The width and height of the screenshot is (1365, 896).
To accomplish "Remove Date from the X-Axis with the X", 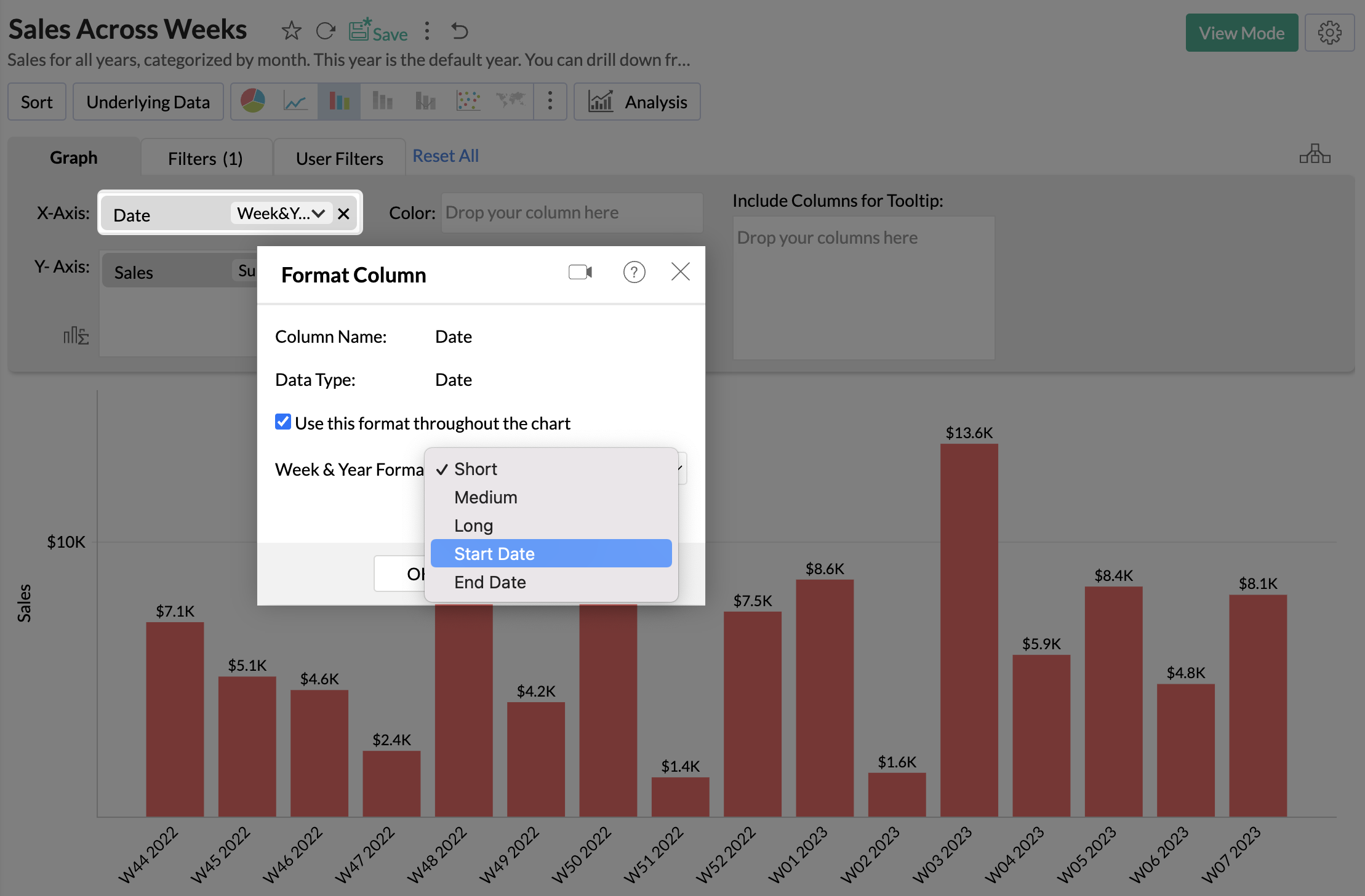I will coord(343,214).
